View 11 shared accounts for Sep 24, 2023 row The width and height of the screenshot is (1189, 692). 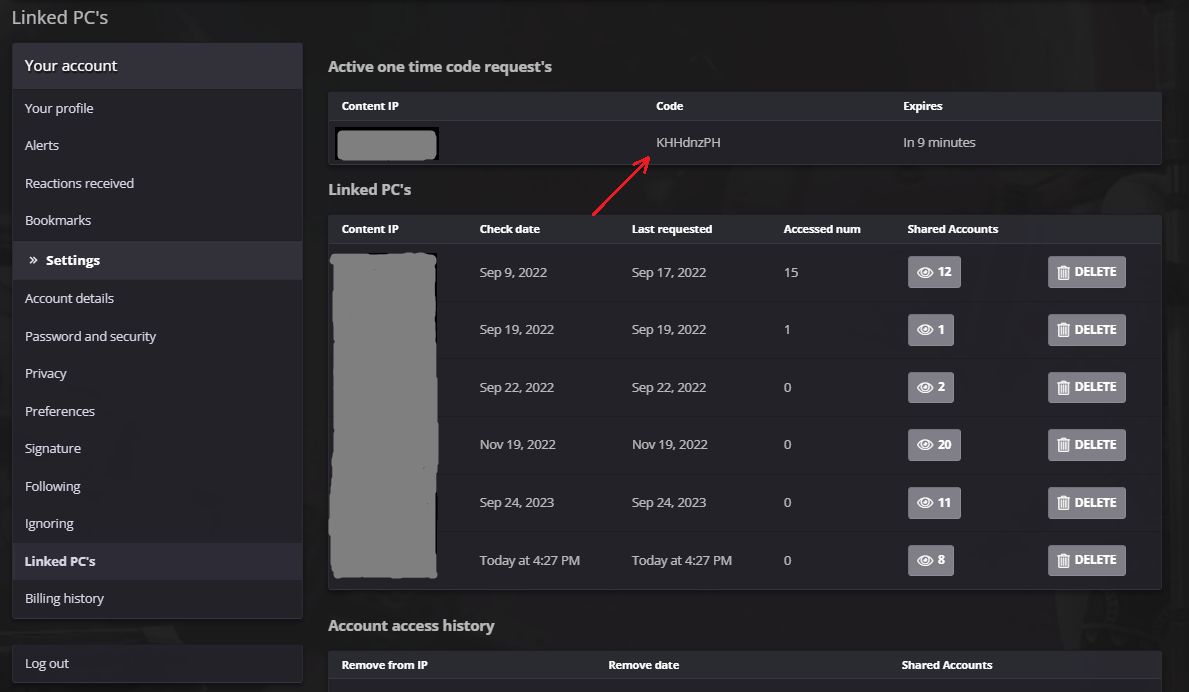934,503
